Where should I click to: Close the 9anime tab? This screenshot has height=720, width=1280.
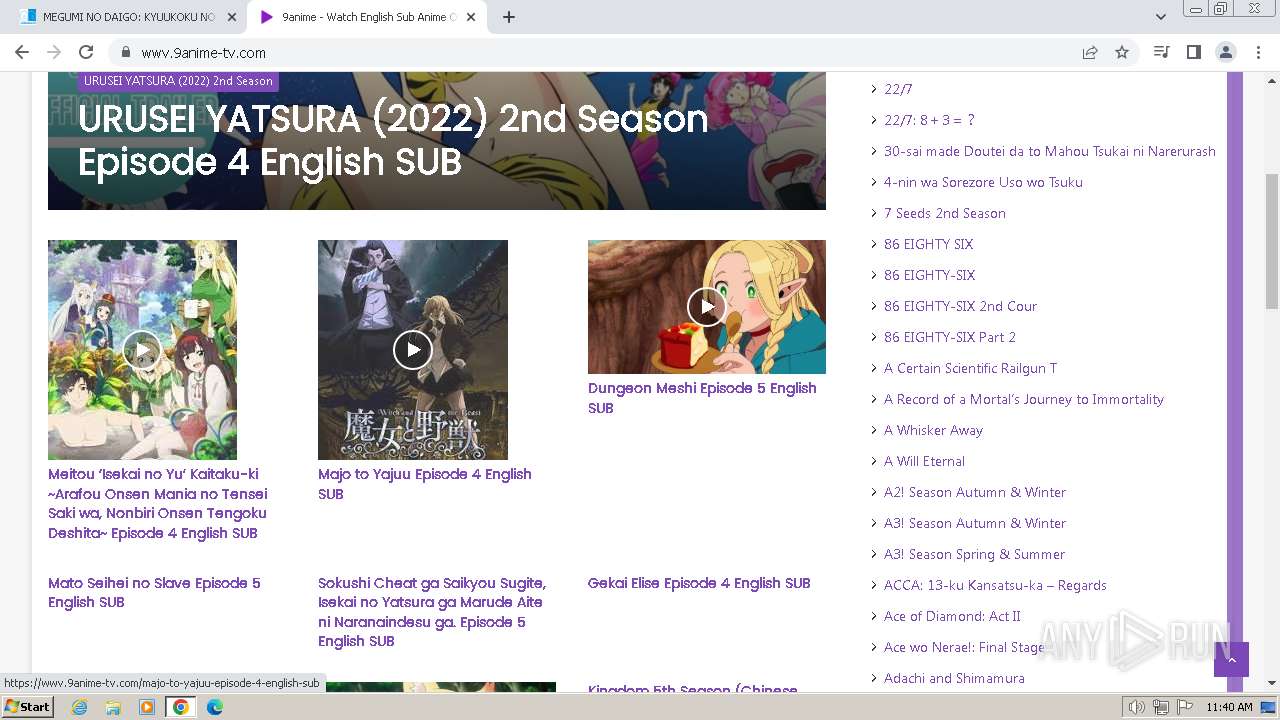click(x=471, y=17)
